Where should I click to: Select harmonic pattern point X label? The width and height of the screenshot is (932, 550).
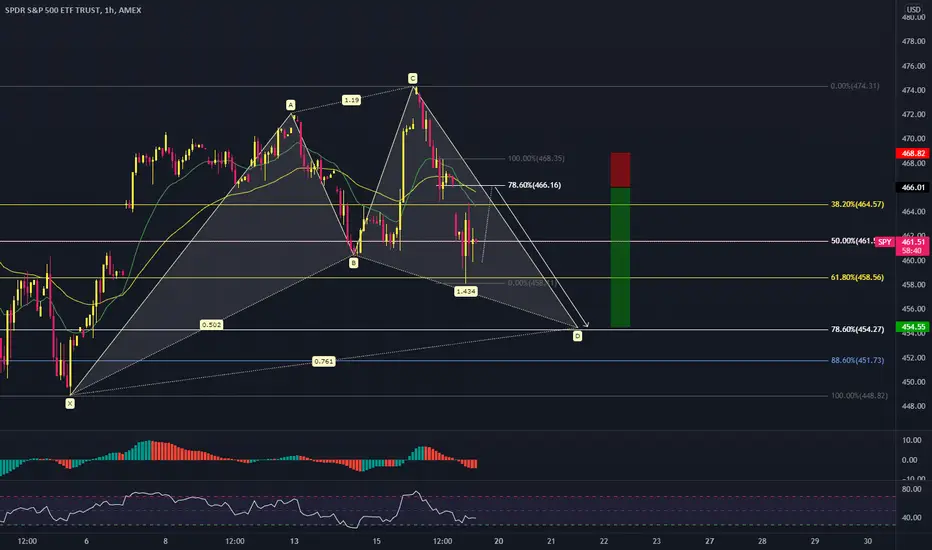click(x=70, y=404)
